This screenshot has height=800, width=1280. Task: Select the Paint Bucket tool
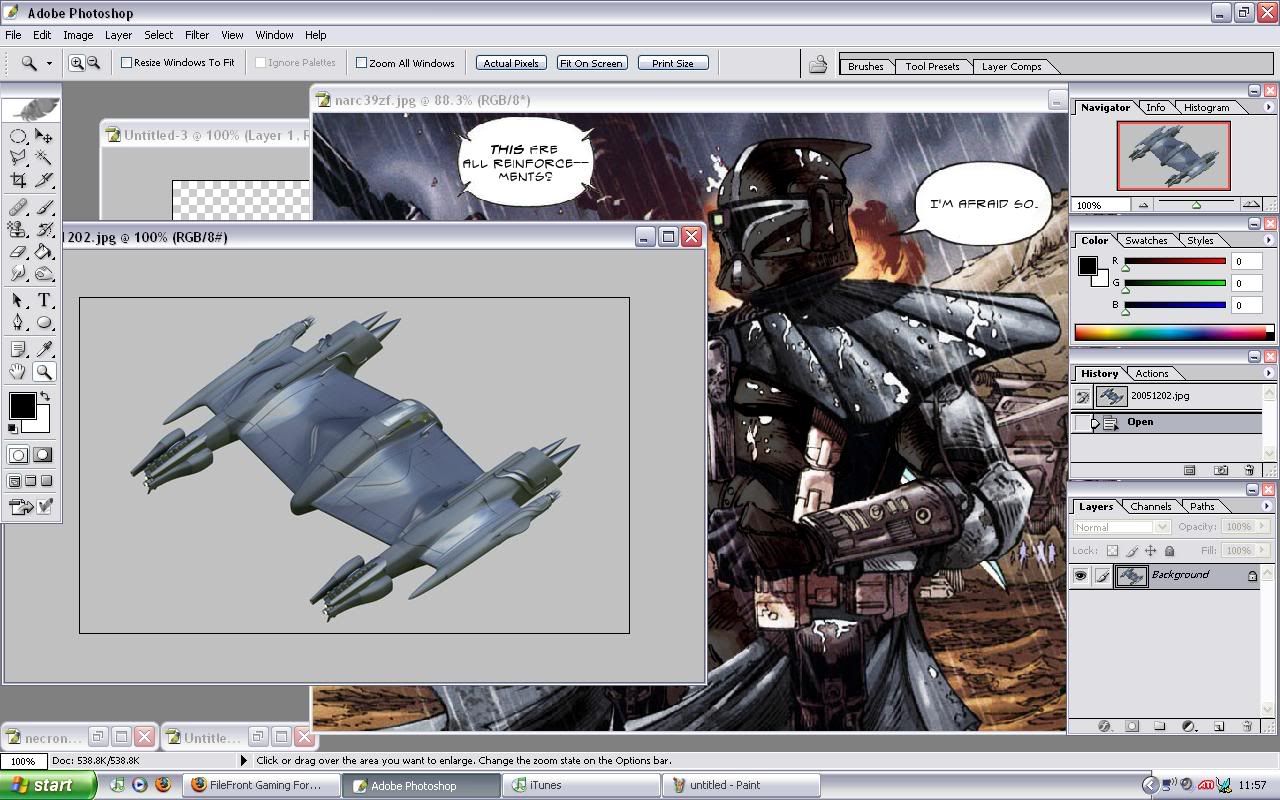(44, 251)
